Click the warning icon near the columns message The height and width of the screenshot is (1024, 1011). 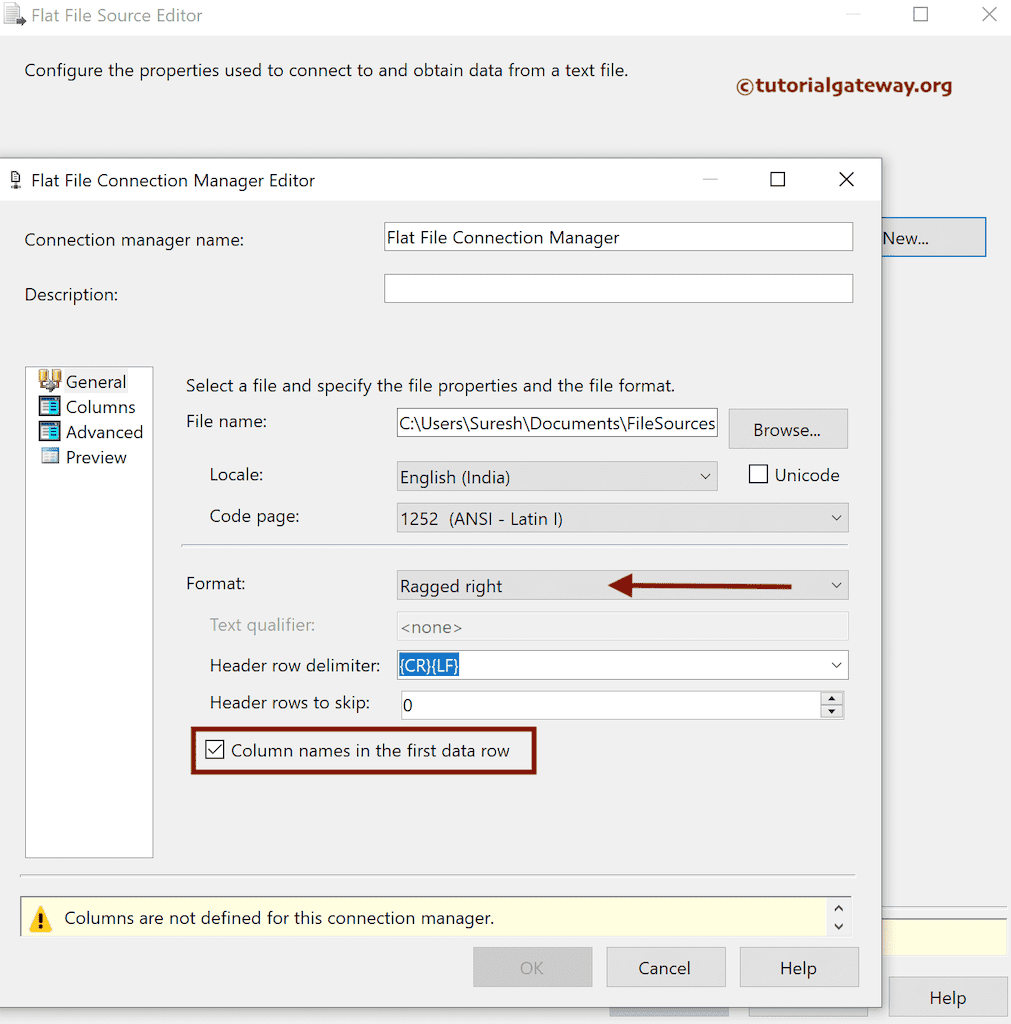pyautogui.click(x=41, y=917)
